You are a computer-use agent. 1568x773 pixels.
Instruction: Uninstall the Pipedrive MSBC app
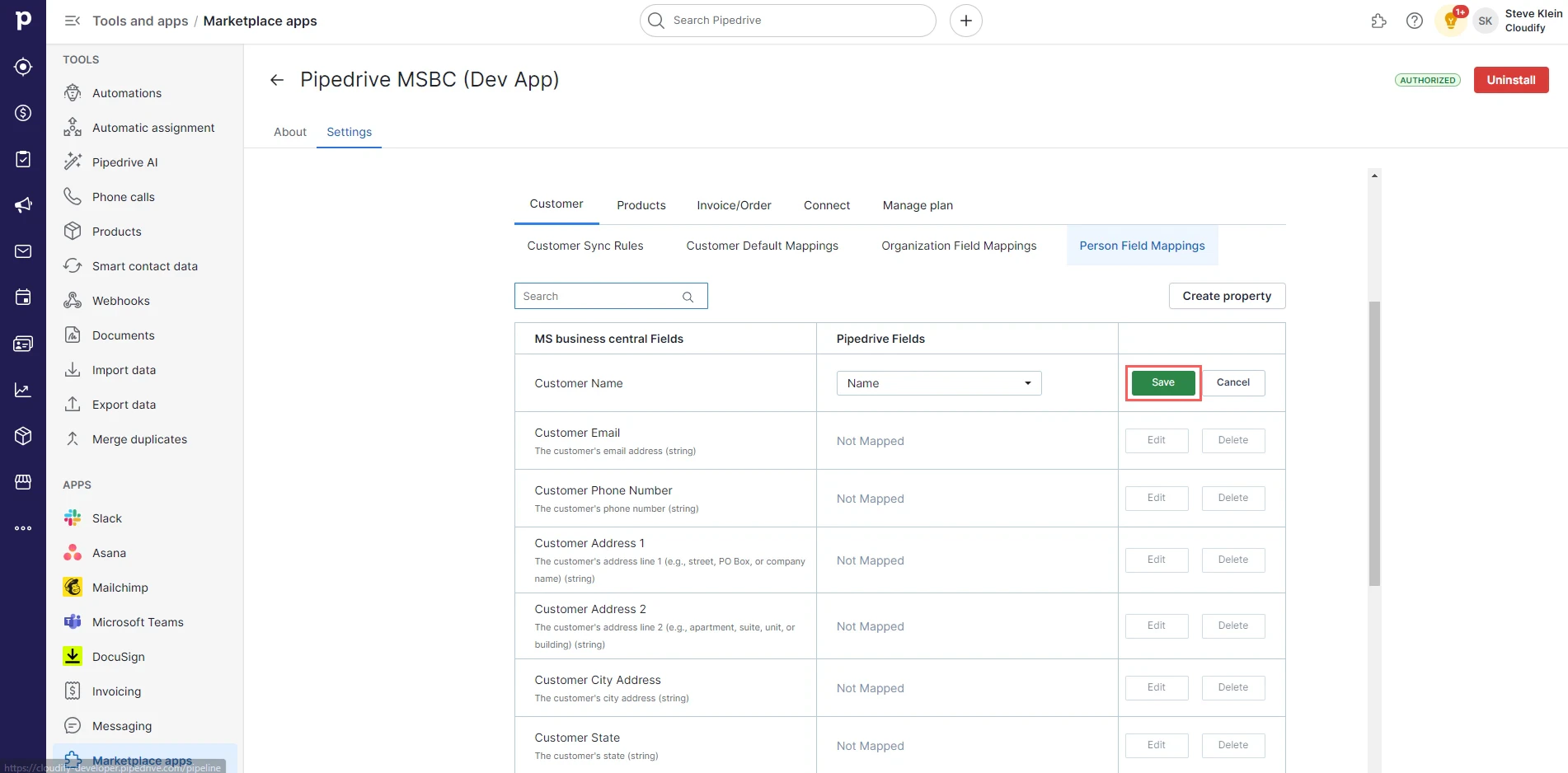pyautogui.click(x=1511, y=80)
